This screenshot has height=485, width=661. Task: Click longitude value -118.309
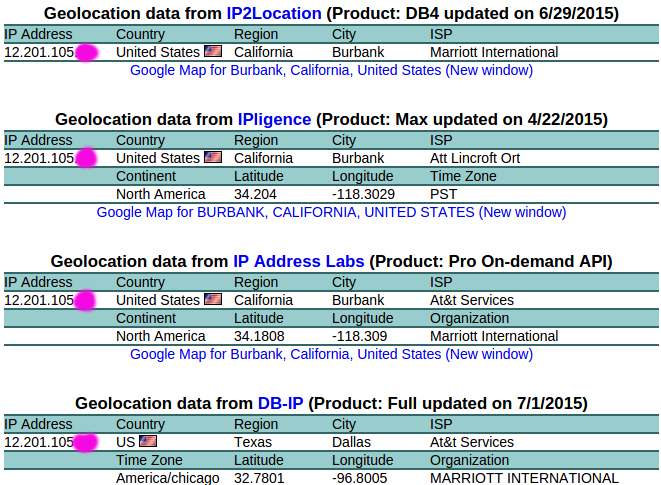(360, 337)
